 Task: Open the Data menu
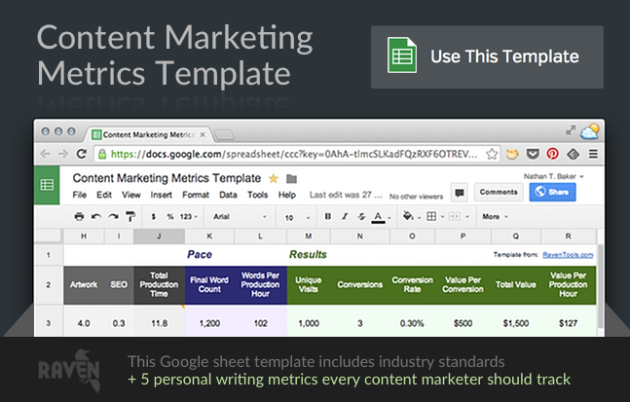pyautogui.click(x=228, y=195)
